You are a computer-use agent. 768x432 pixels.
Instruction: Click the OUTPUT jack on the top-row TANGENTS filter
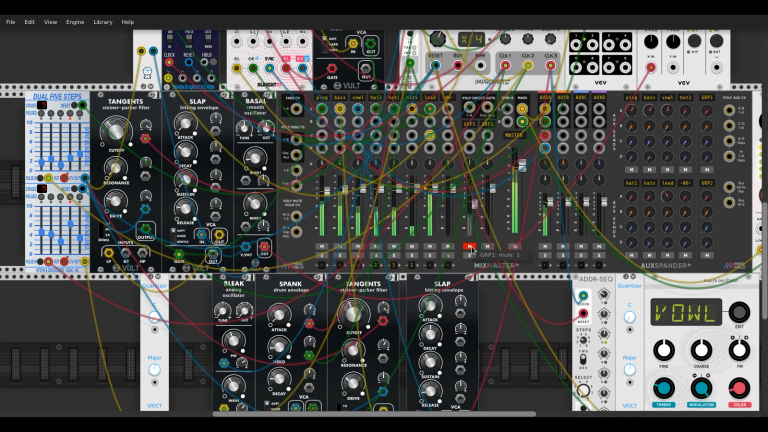145,228
